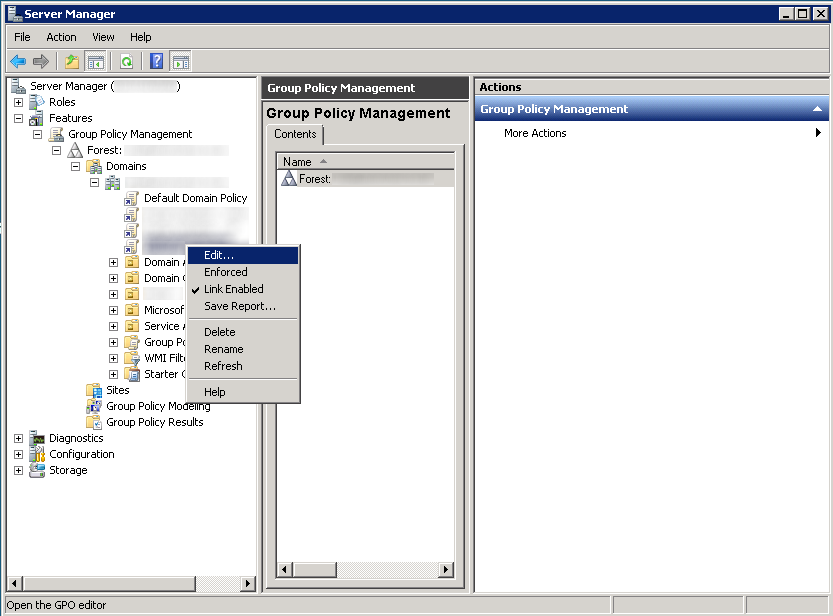Choose Delete from the context menu
Viewport: 833px width, 616px height.
[x=243, y=332]
